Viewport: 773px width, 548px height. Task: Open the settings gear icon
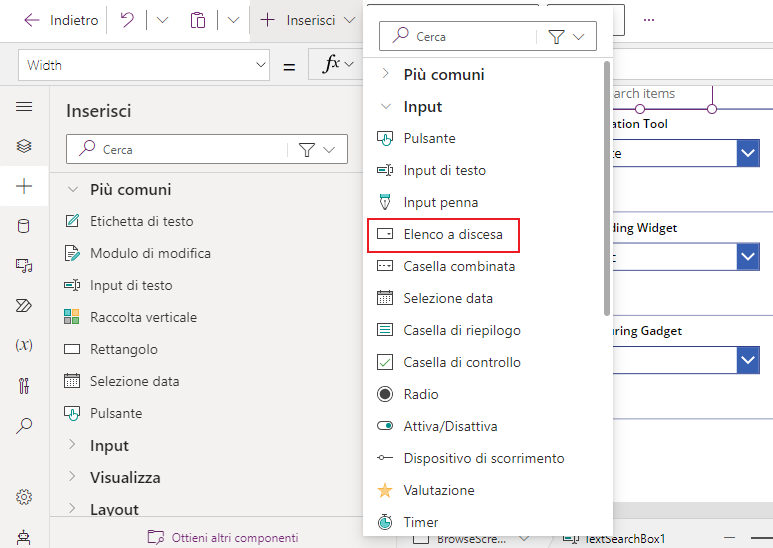pos(24,497)
